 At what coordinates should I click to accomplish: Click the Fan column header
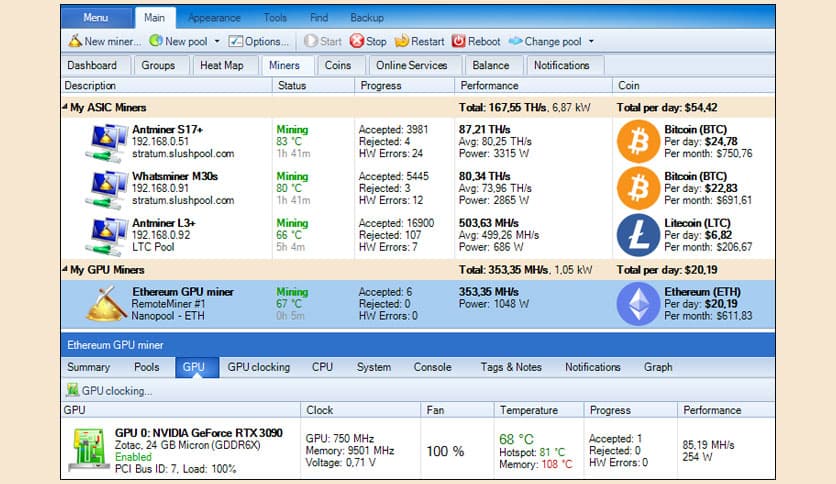click(457, 410)
